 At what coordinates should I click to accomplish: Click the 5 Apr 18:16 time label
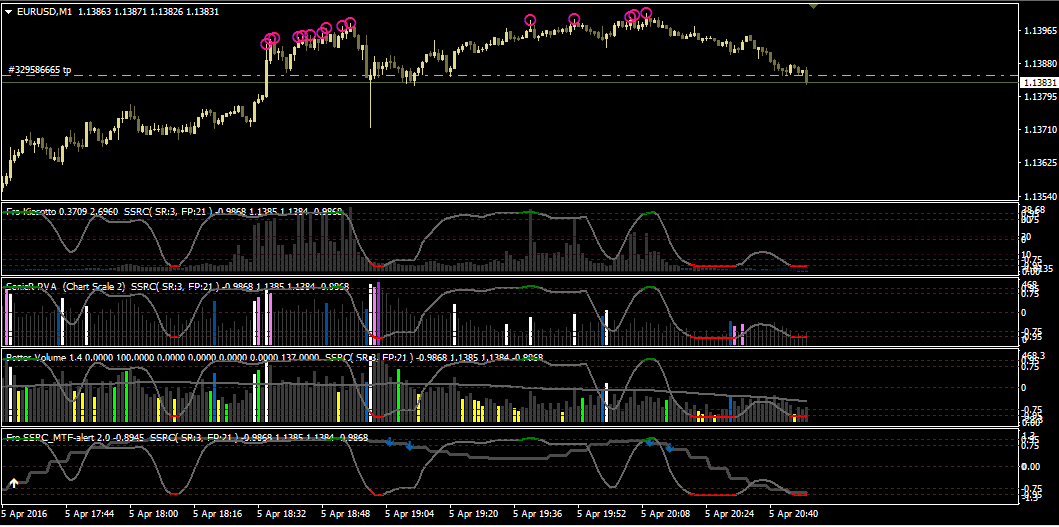coord(217,513)
